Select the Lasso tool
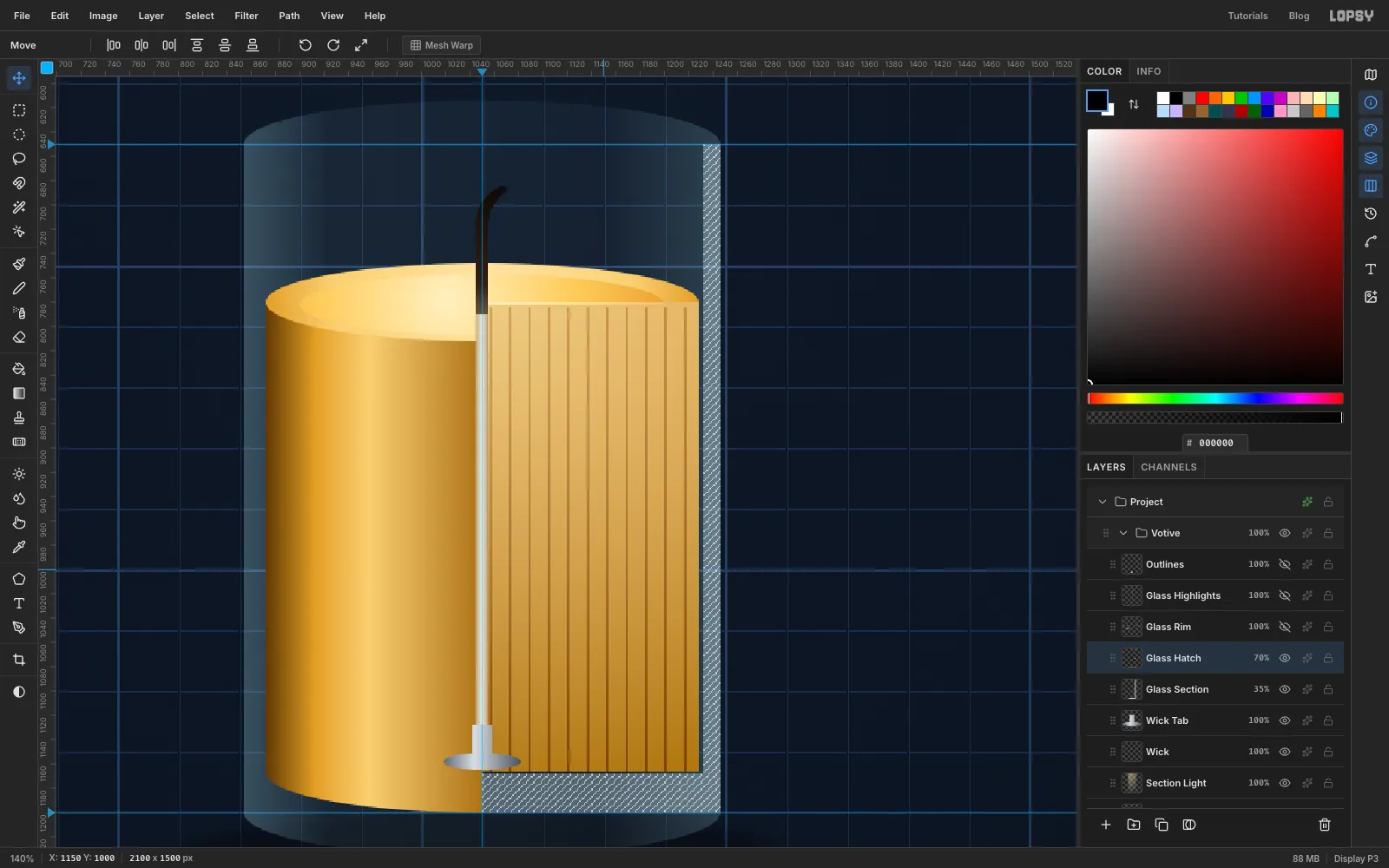 pyautogui.click(x=19, y=159)
